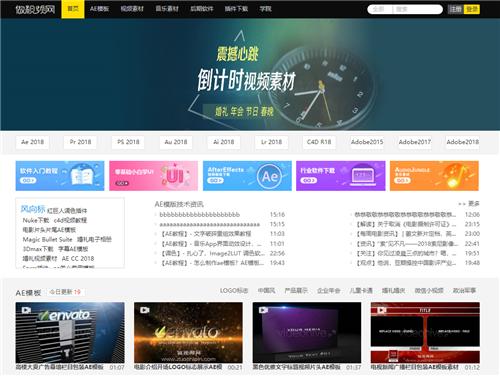Select the Adobe2017 version button
Image resolution: width=500 pixels, height=376 pixels.
click(415, 142)
